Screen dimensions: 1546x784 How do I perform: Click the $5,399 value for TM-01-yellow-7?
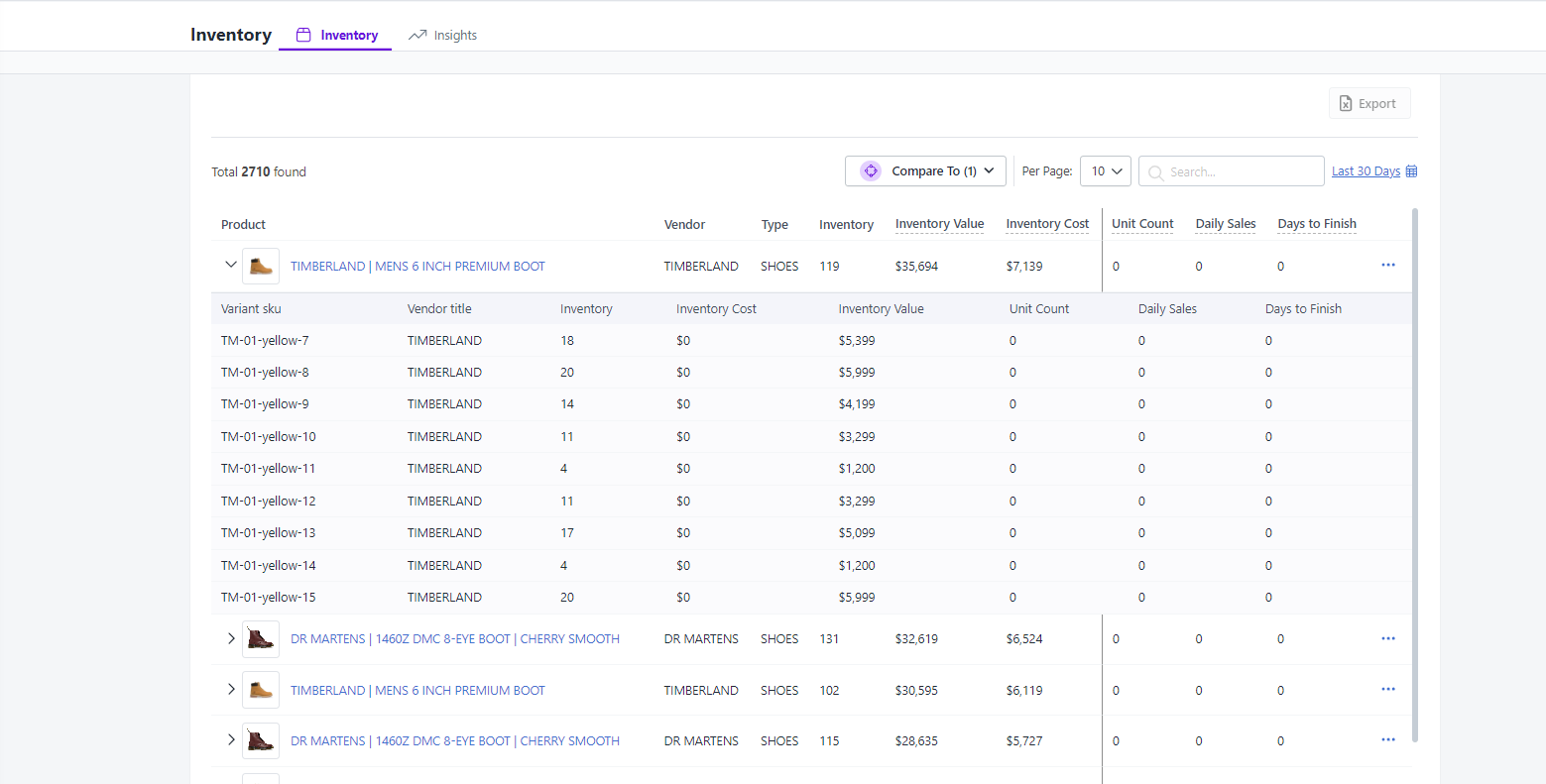[857, 340]
